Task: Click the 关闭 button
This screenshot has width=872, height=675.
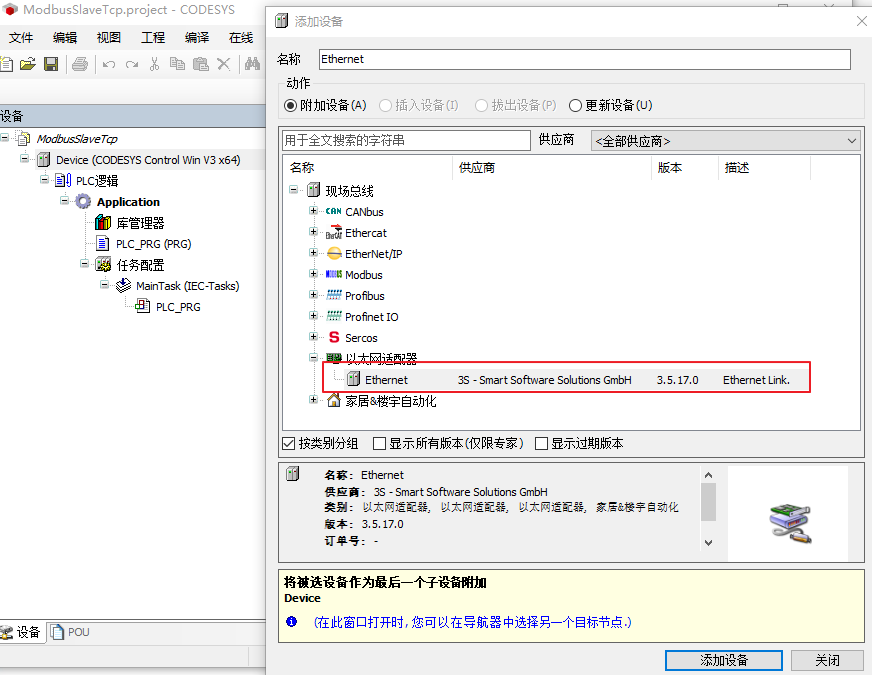Action: (826, 660)
